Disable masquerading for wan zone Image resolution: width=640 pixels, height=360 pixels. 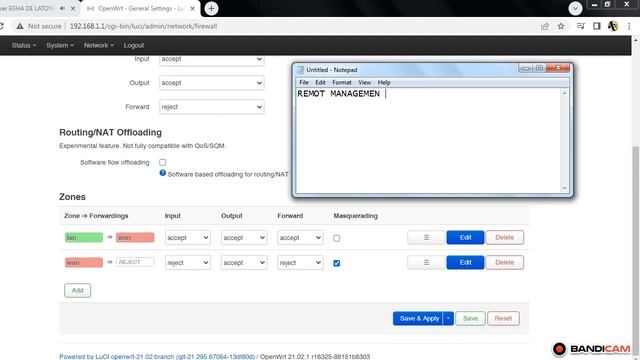(x=336, y=263)
